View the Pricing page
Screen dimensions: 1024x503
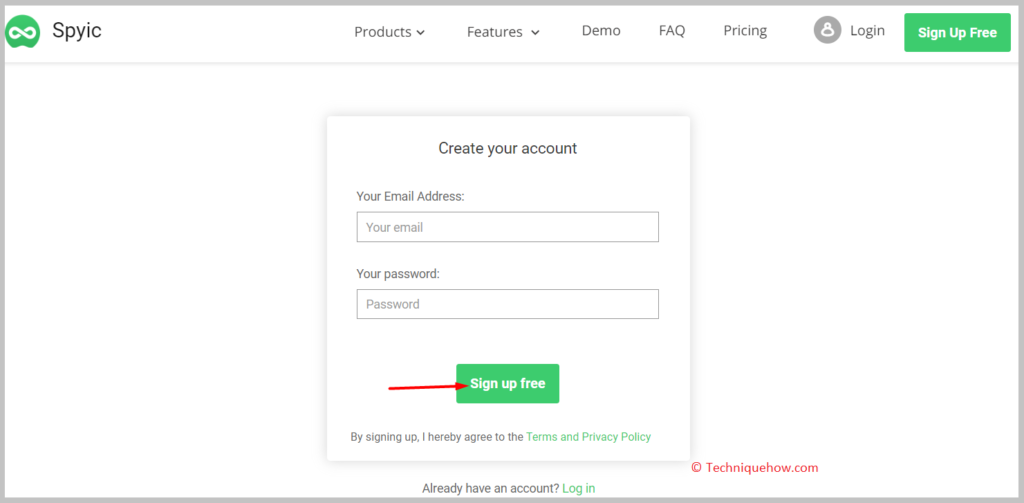tap(745, 31)
